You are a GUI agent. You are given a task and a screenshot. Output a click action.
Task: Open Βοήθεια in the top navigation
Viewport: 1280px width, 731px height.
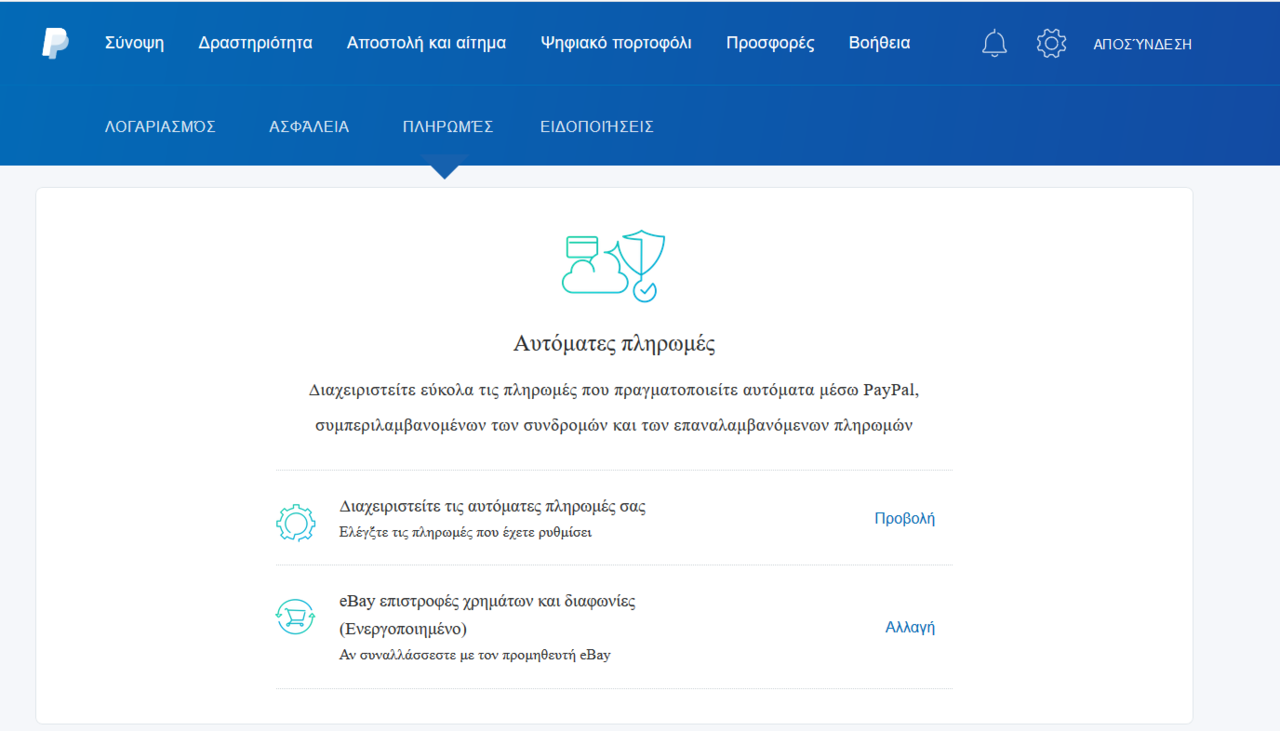pos(879,43)
